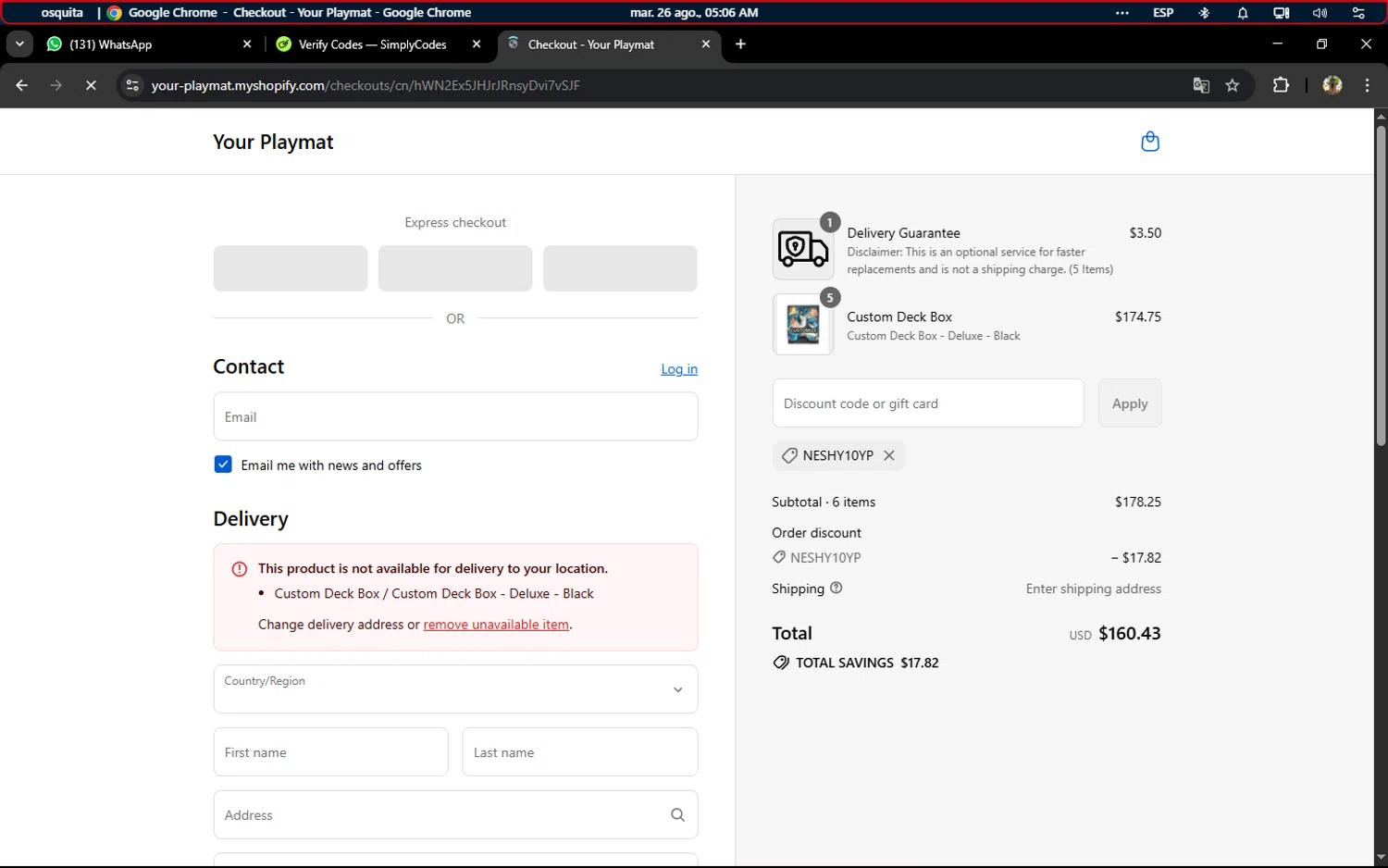Bookmark this page with the star icon
This screenshot has width=1388, height=868.
(x=1233, y=85)
